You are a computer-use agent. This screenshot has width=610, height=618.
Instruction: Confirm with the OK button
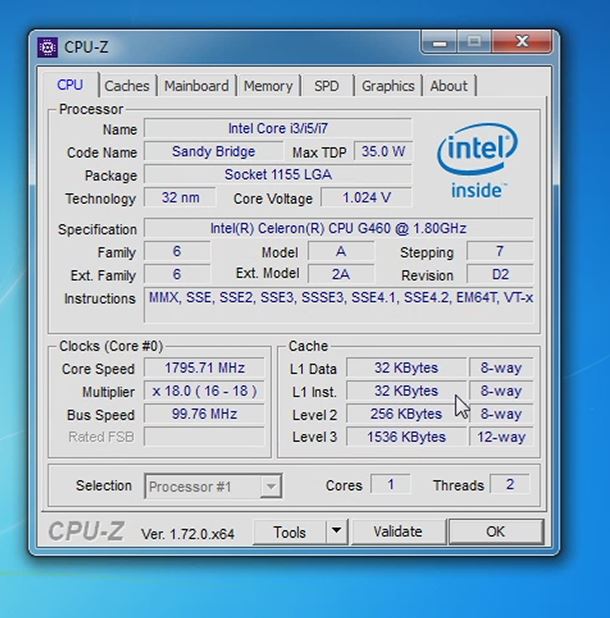(x=496, y=532)
